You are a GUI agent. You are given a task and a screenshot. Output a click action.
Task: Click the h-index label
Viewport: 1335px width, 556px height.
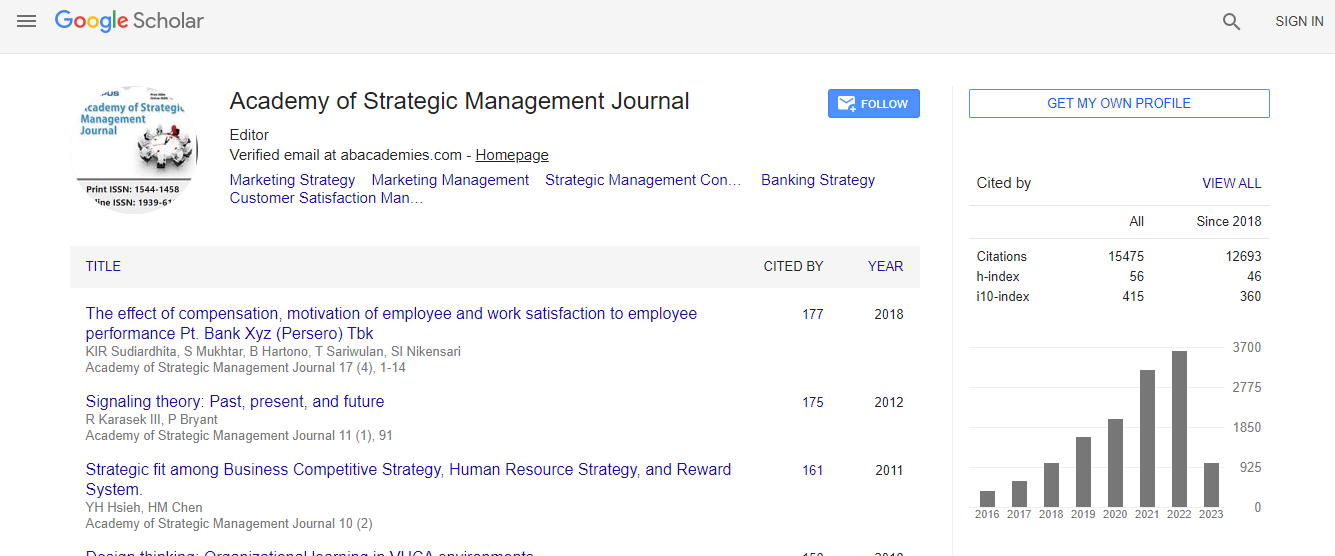point(996,276)
